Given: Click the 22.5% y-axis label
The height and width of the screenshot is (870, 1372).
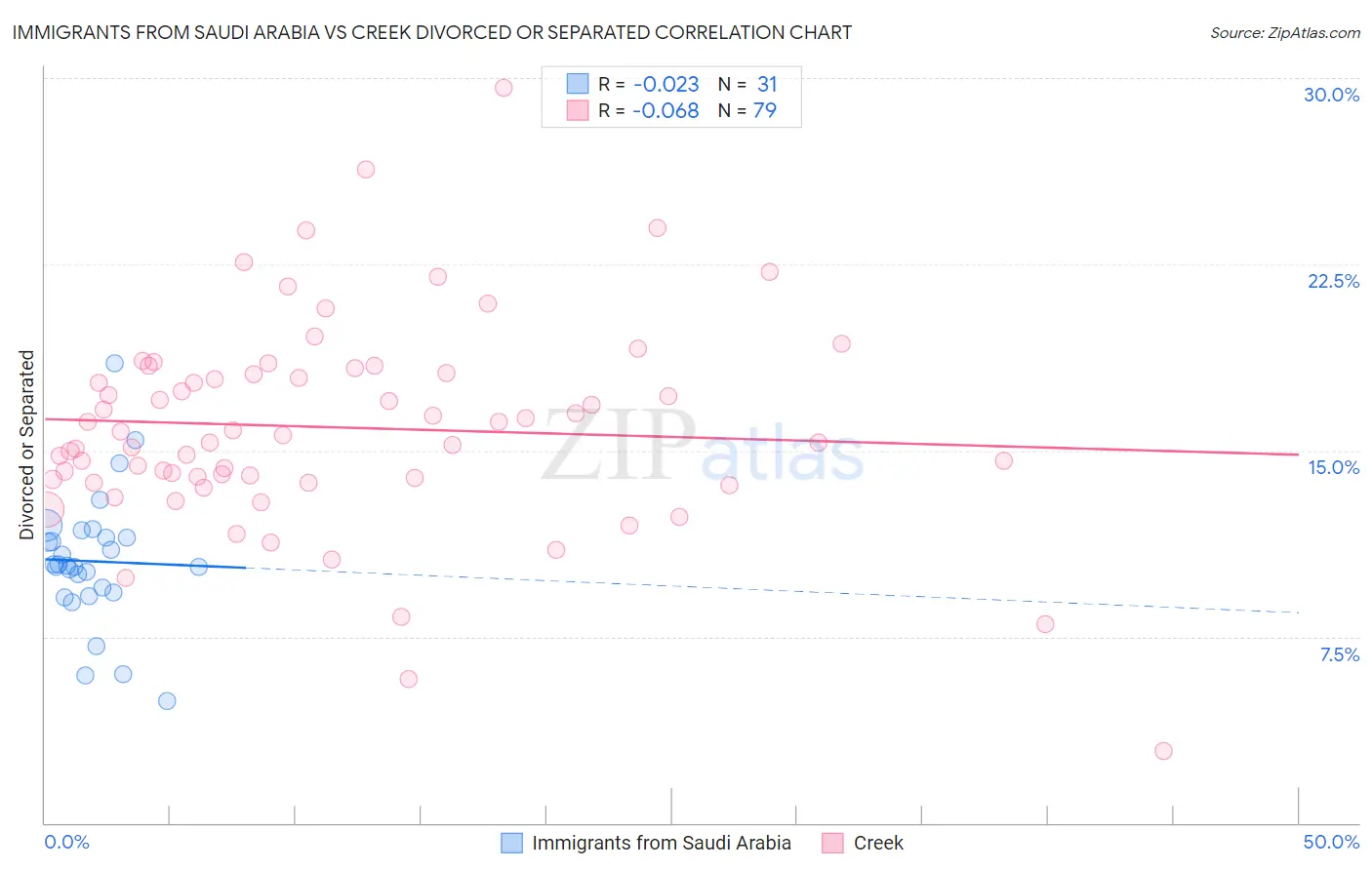Looking at the screenshot, I should point(1333,281).
